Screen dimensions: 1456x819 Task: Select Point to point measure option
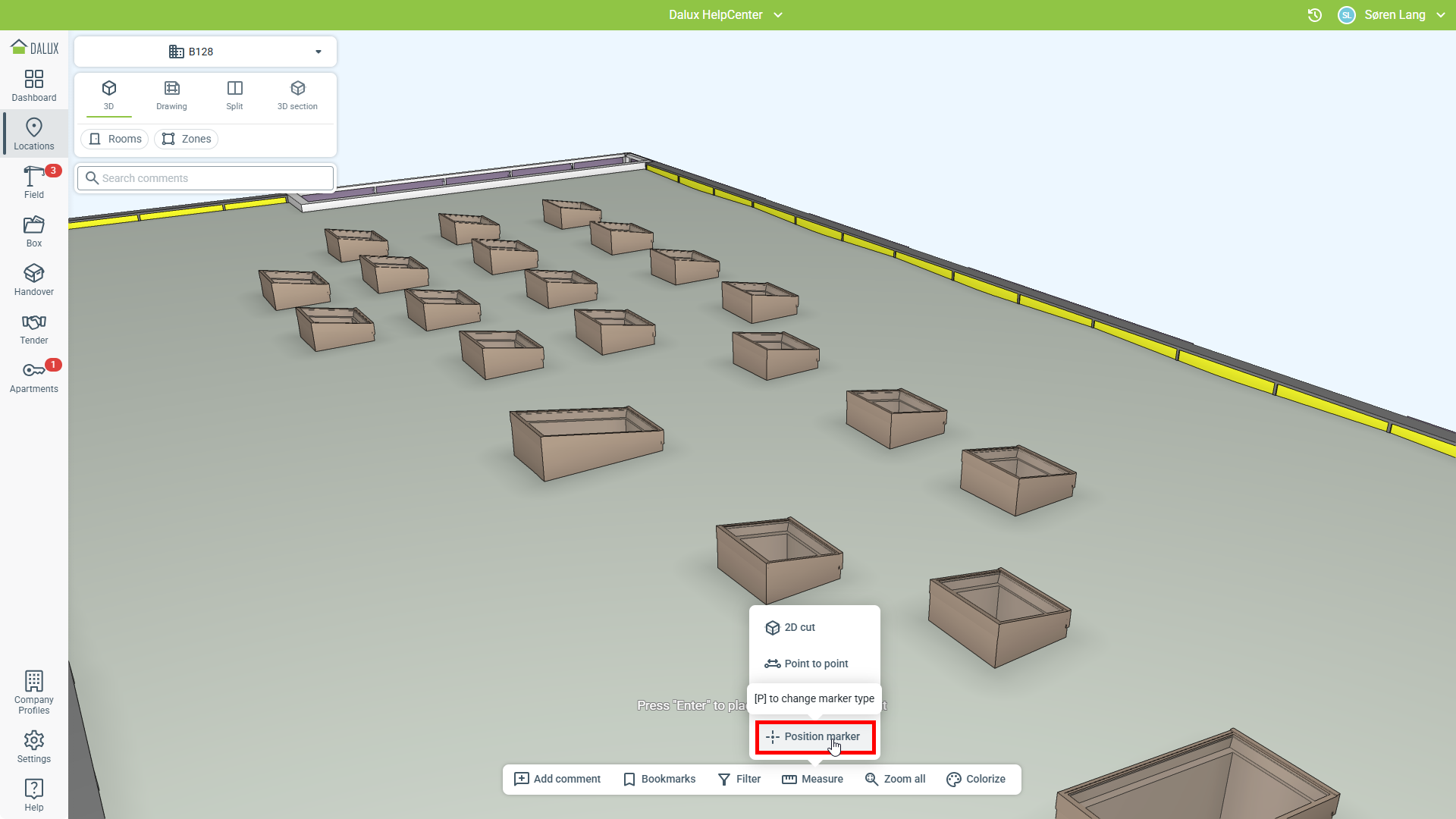click(x=815, y=664)
